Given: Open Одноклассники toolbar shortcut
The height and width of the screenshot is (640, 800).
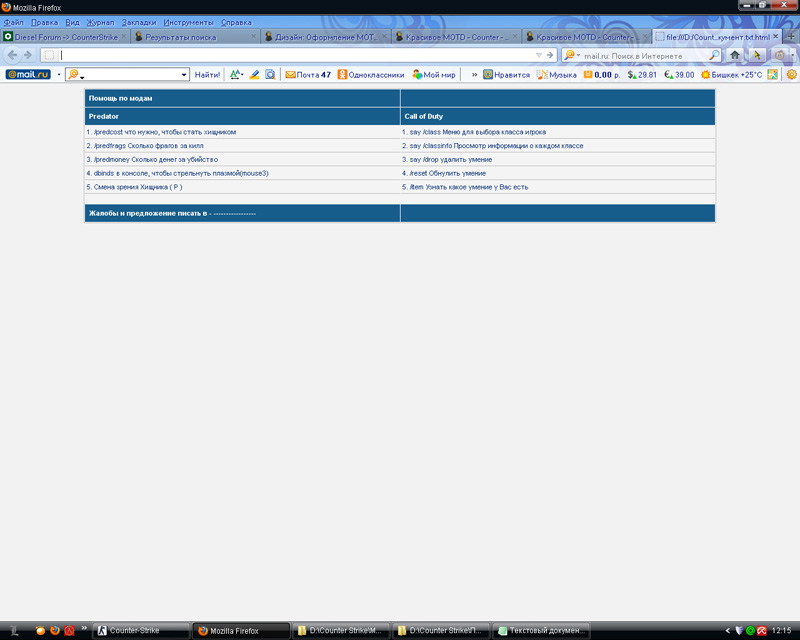Looking at the screenshot, I should [x=371, y=75].
